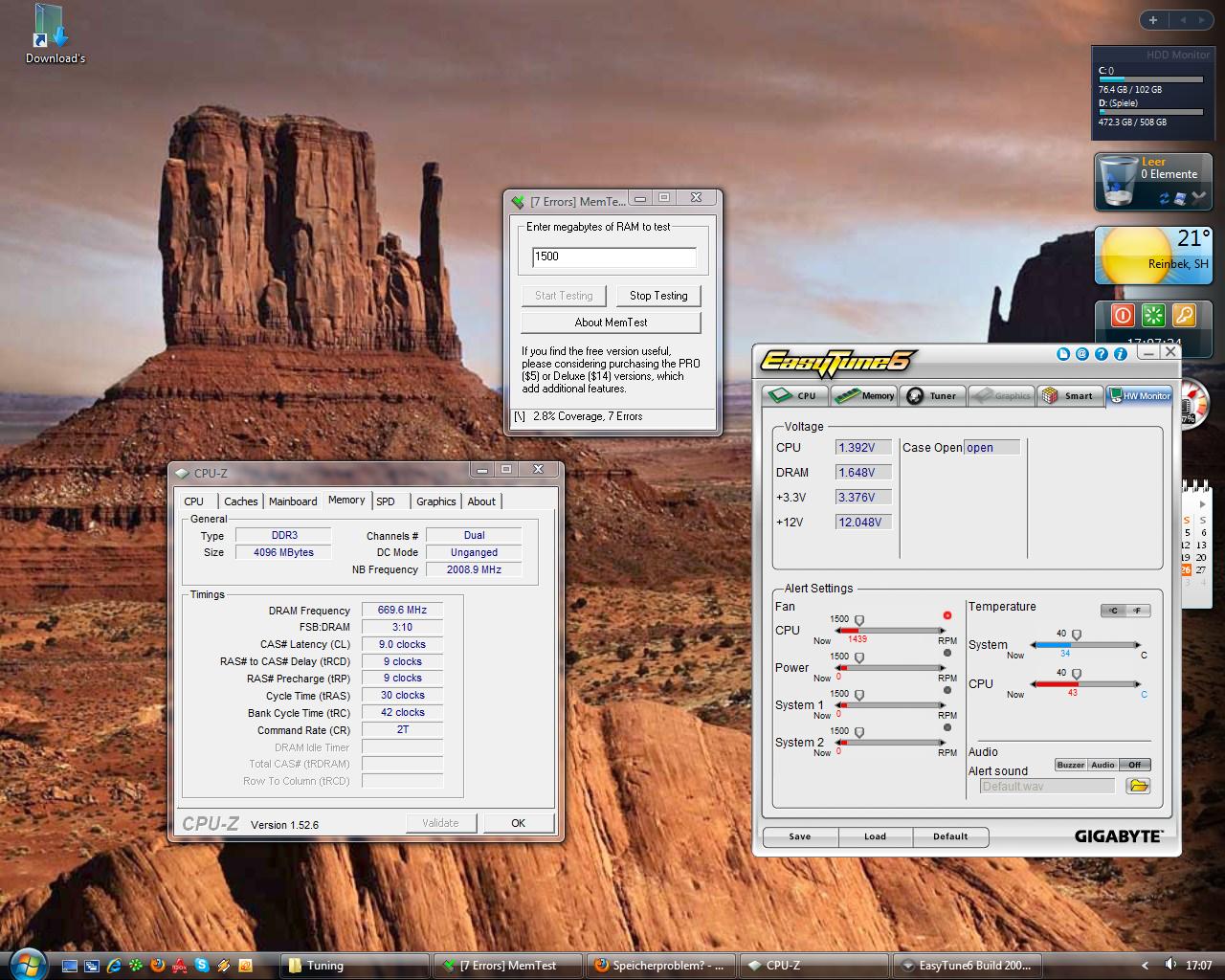Click About MemTest button
The image size is (1225, 980).
tap(611, 323)
